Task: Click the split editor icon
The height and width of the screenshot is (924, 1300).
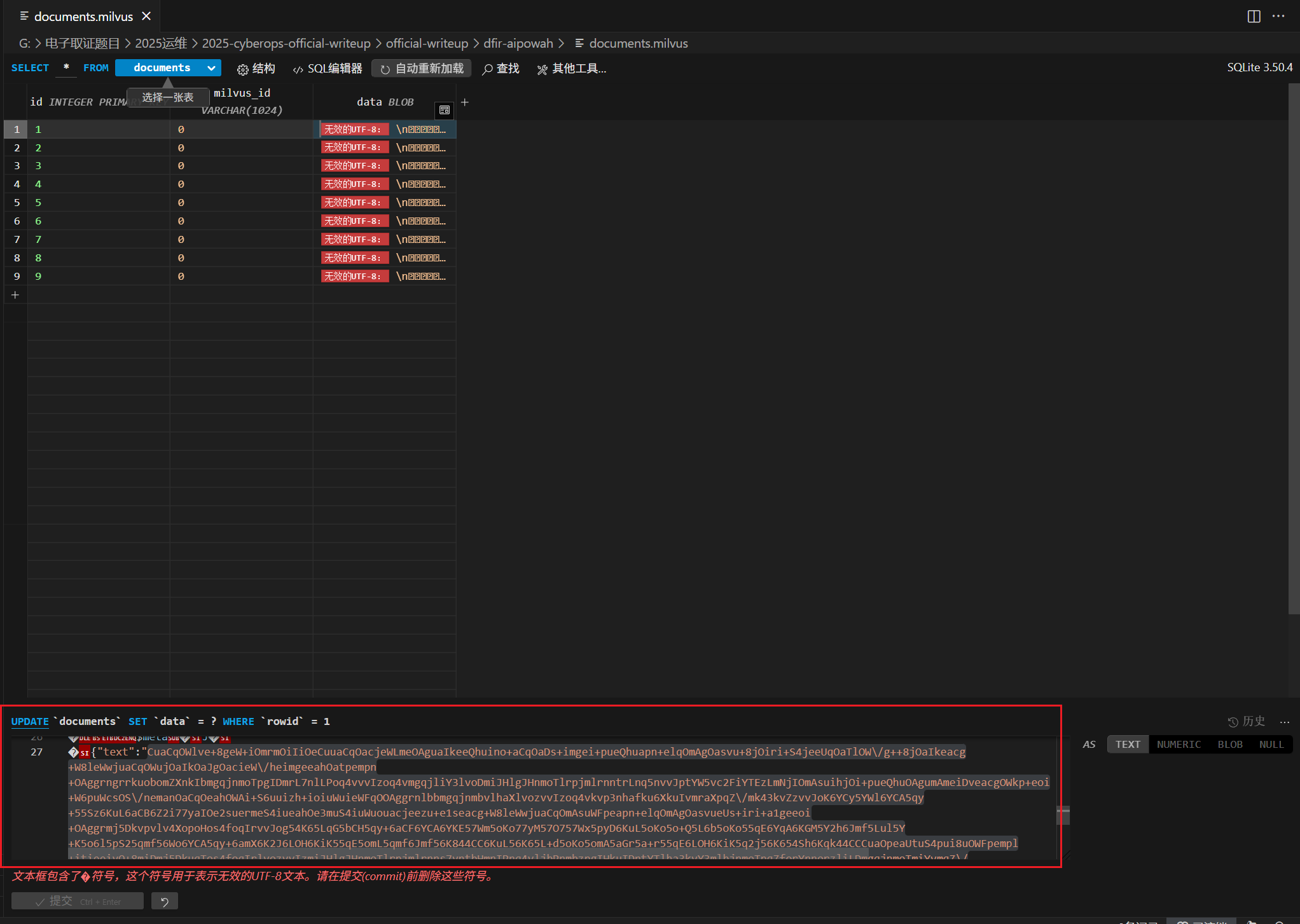Action: point(1254,17)
